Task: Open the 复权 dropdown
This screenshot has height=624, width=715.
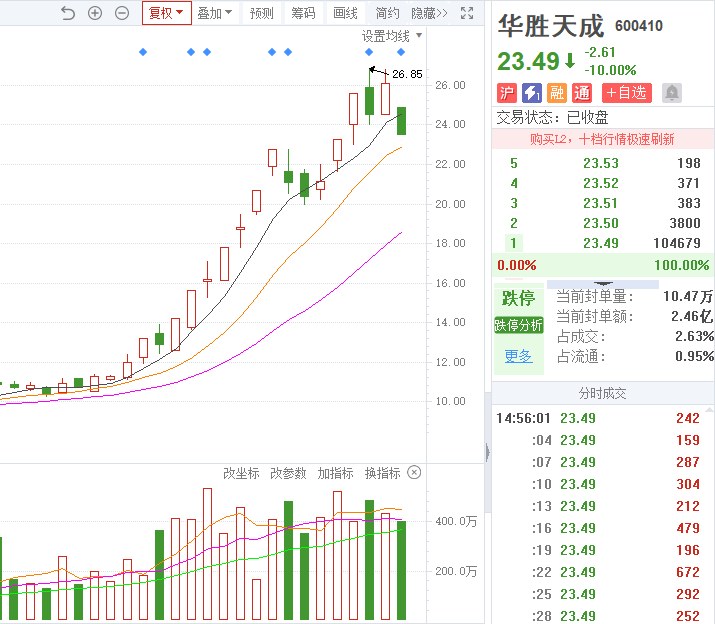Action: pyautogui.click(x=166, y=13)
